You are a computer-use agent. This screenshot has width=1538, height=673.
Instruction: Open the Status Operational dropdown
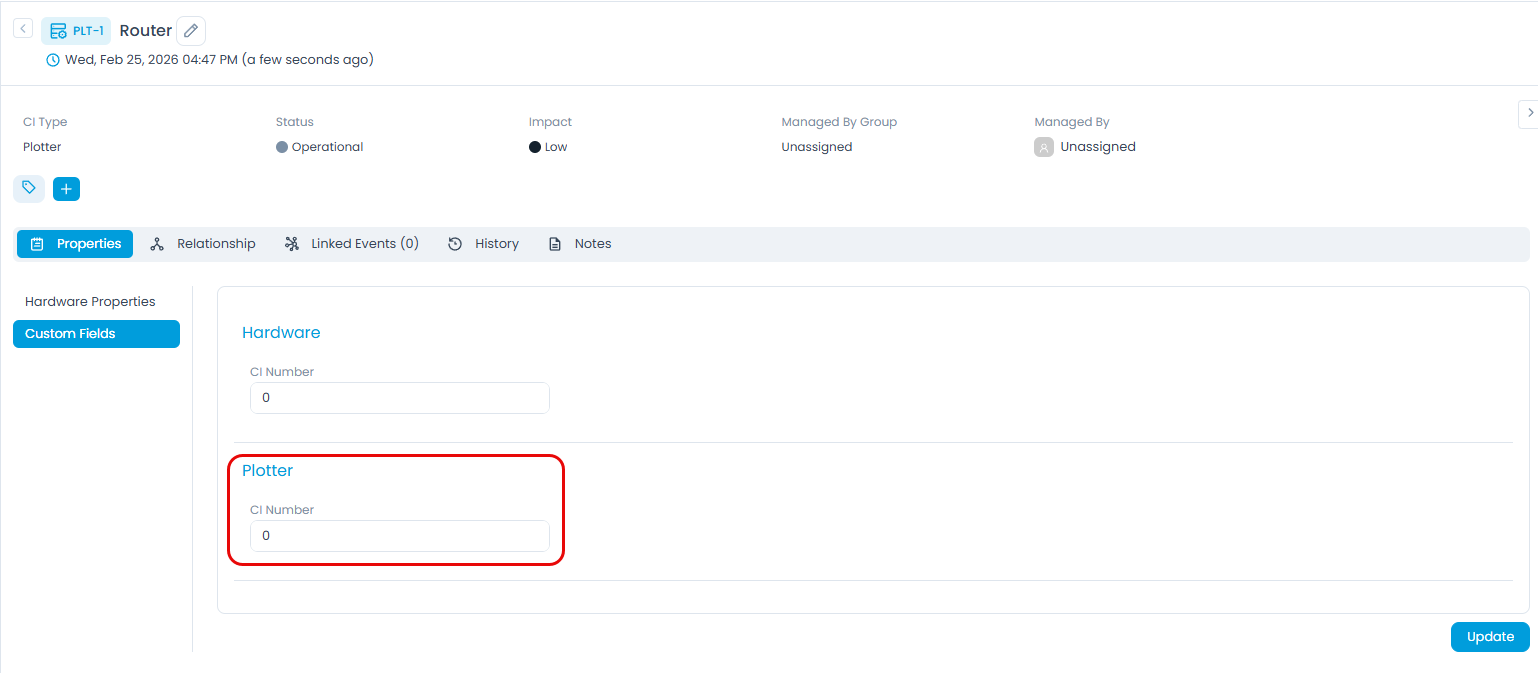[327, 147]
